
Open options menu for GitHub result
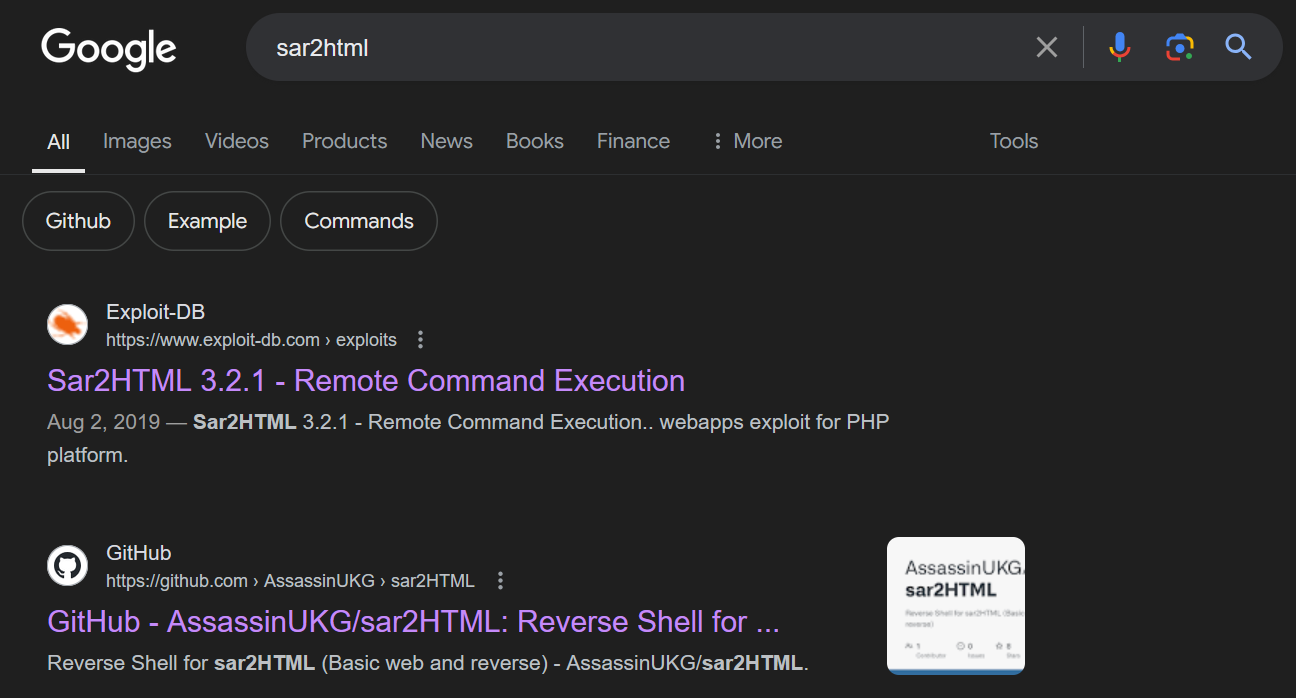(500, 581)
